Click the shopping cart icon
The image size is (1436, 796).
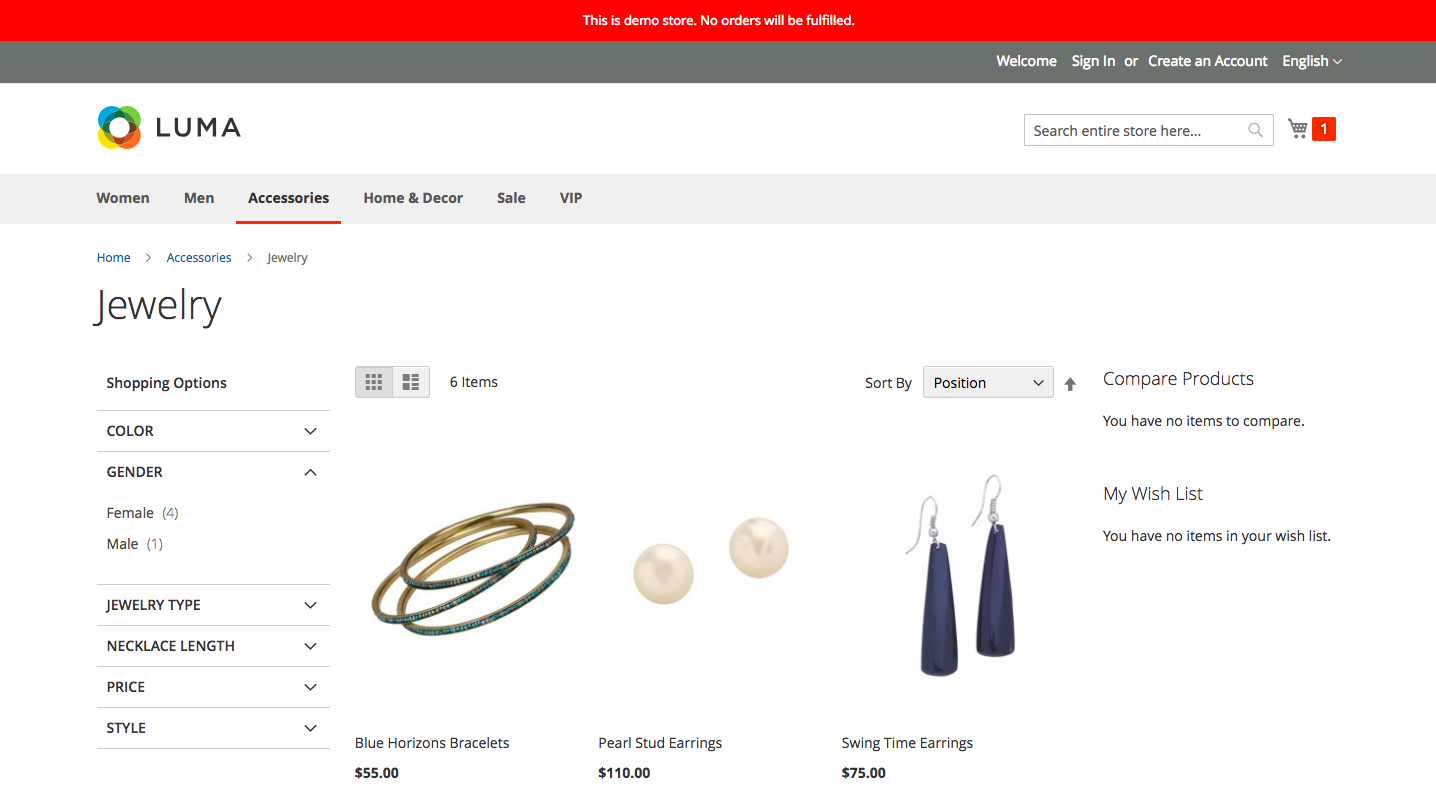click(x=1298, y=129)
